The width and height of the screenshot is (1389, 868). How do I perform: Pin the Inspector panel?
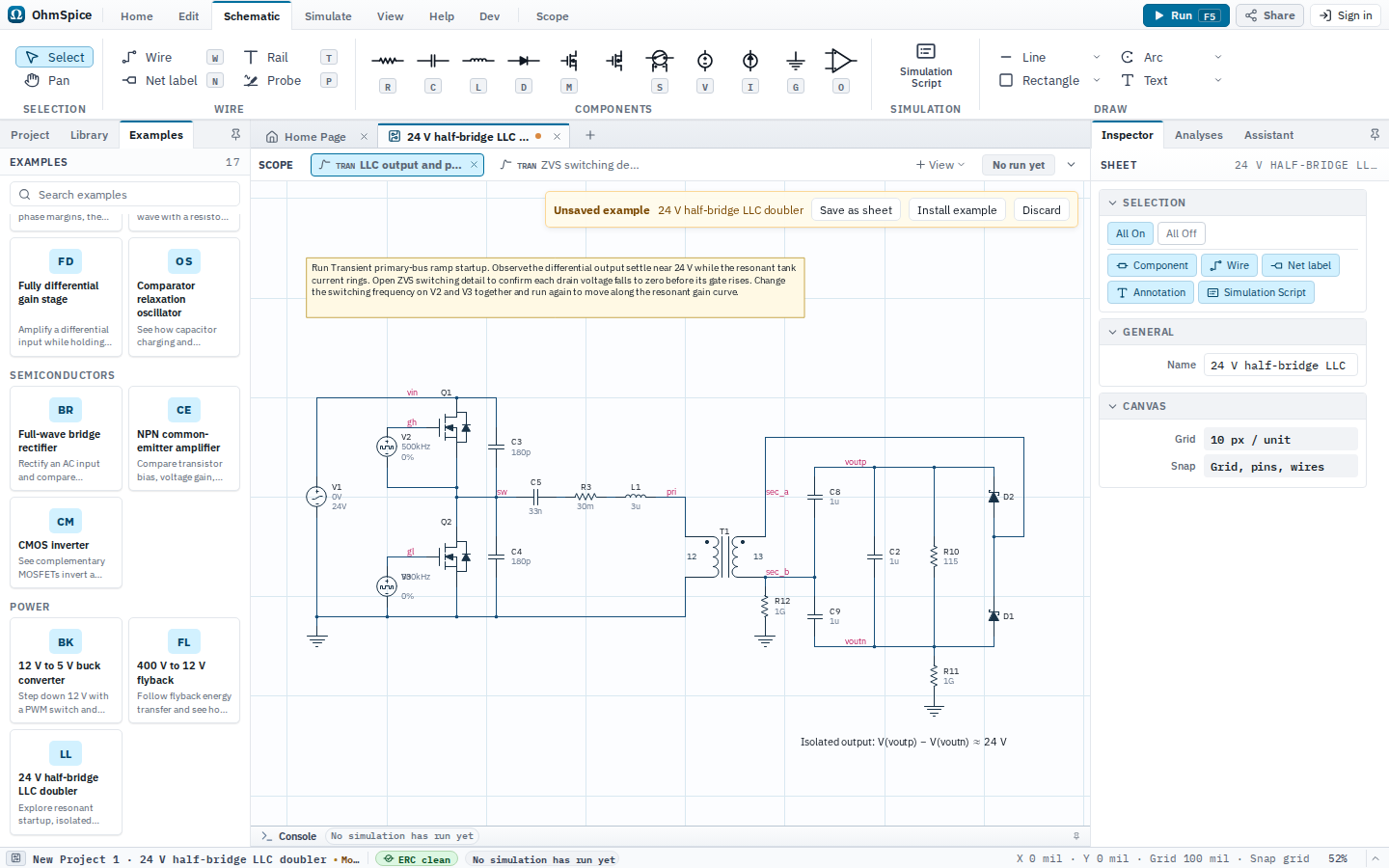pyautogui.click(x=1375, y=135)
